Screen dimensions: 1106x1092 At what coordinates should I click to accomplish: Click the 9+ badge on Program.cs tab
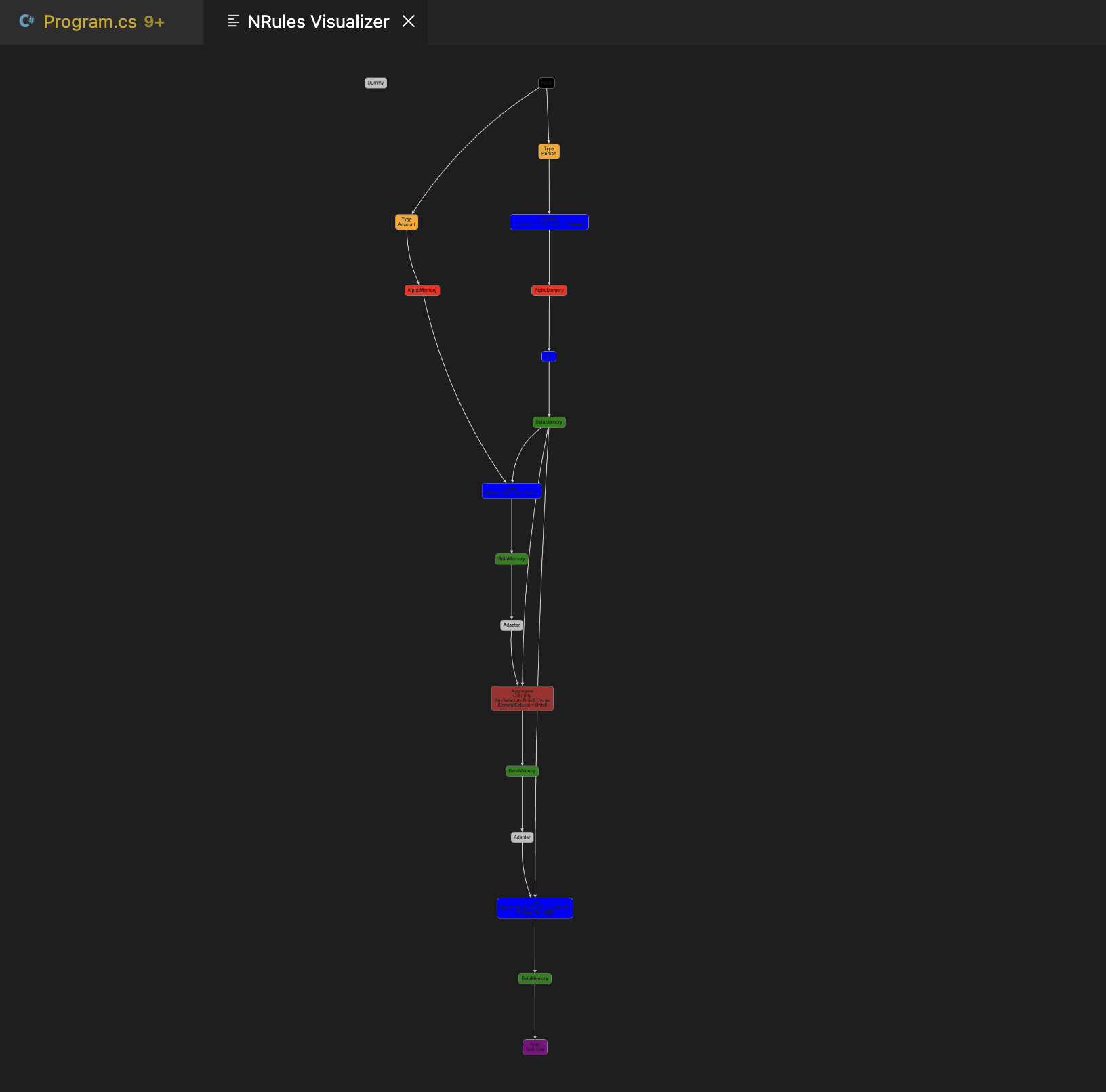153,22
